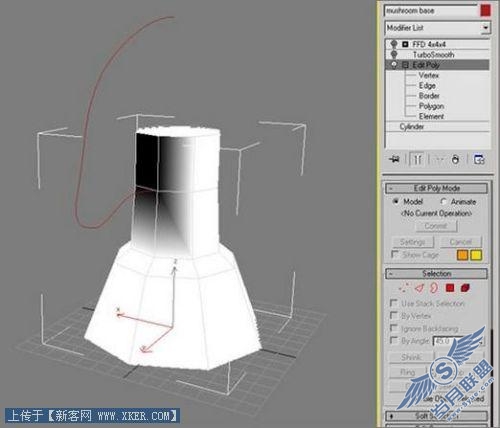This screenshot has height=428, width=500.
Task: Expand the Soft Selection rollout
Action: point(436,416)
